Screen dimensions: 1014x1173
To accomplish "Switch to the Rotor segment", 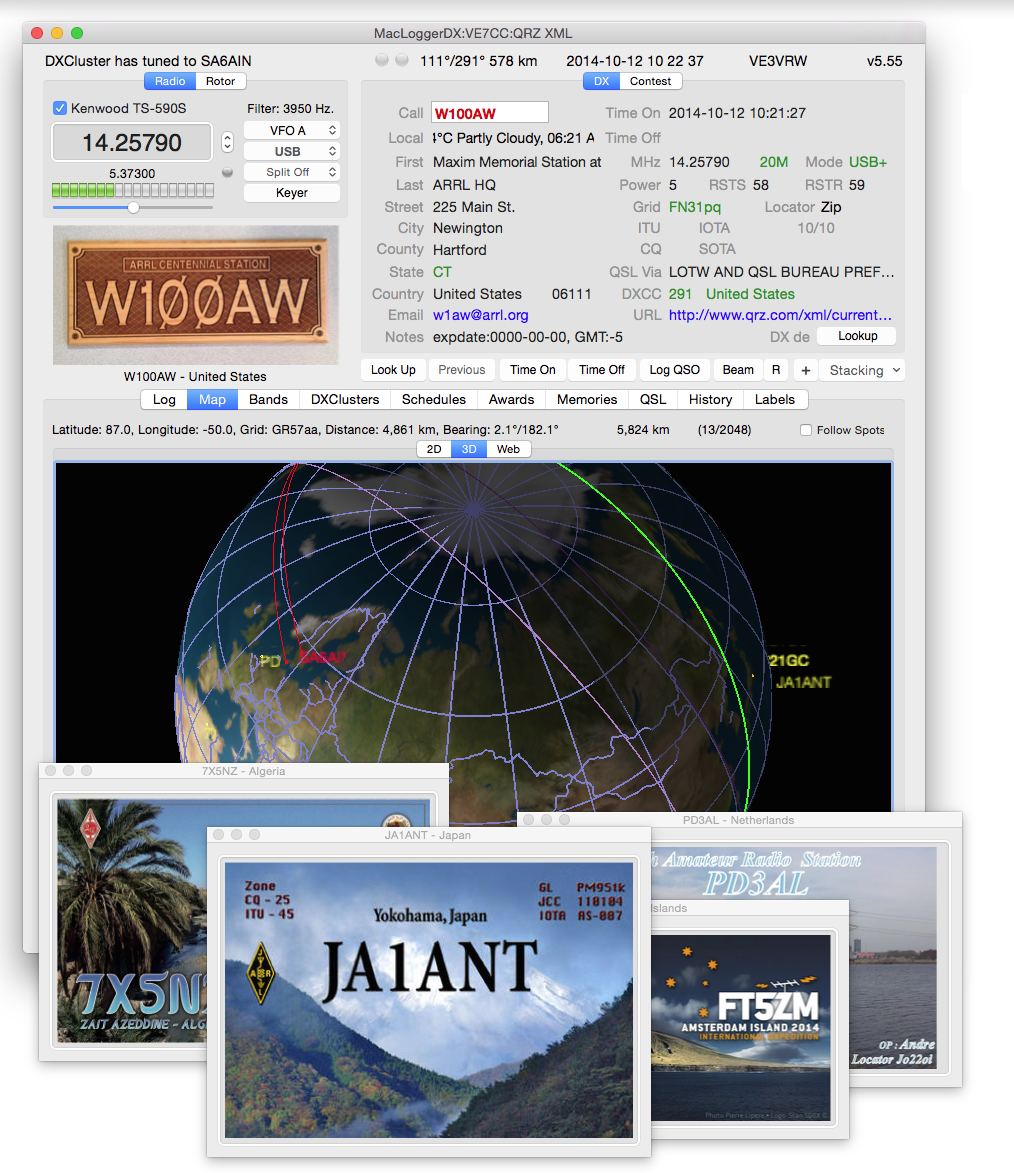I will (221, 81).
